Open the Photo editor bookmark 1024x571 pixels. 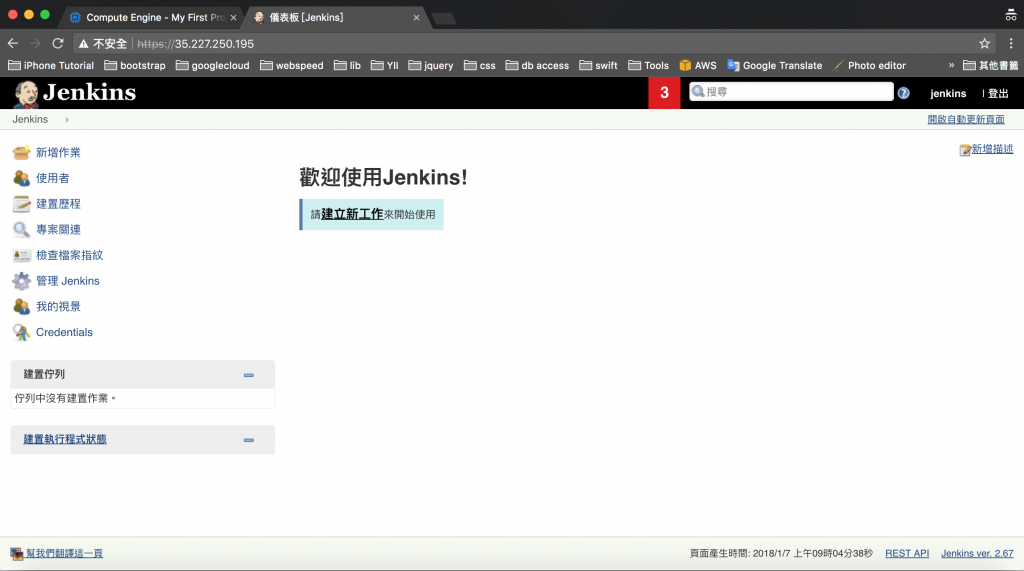870,65
